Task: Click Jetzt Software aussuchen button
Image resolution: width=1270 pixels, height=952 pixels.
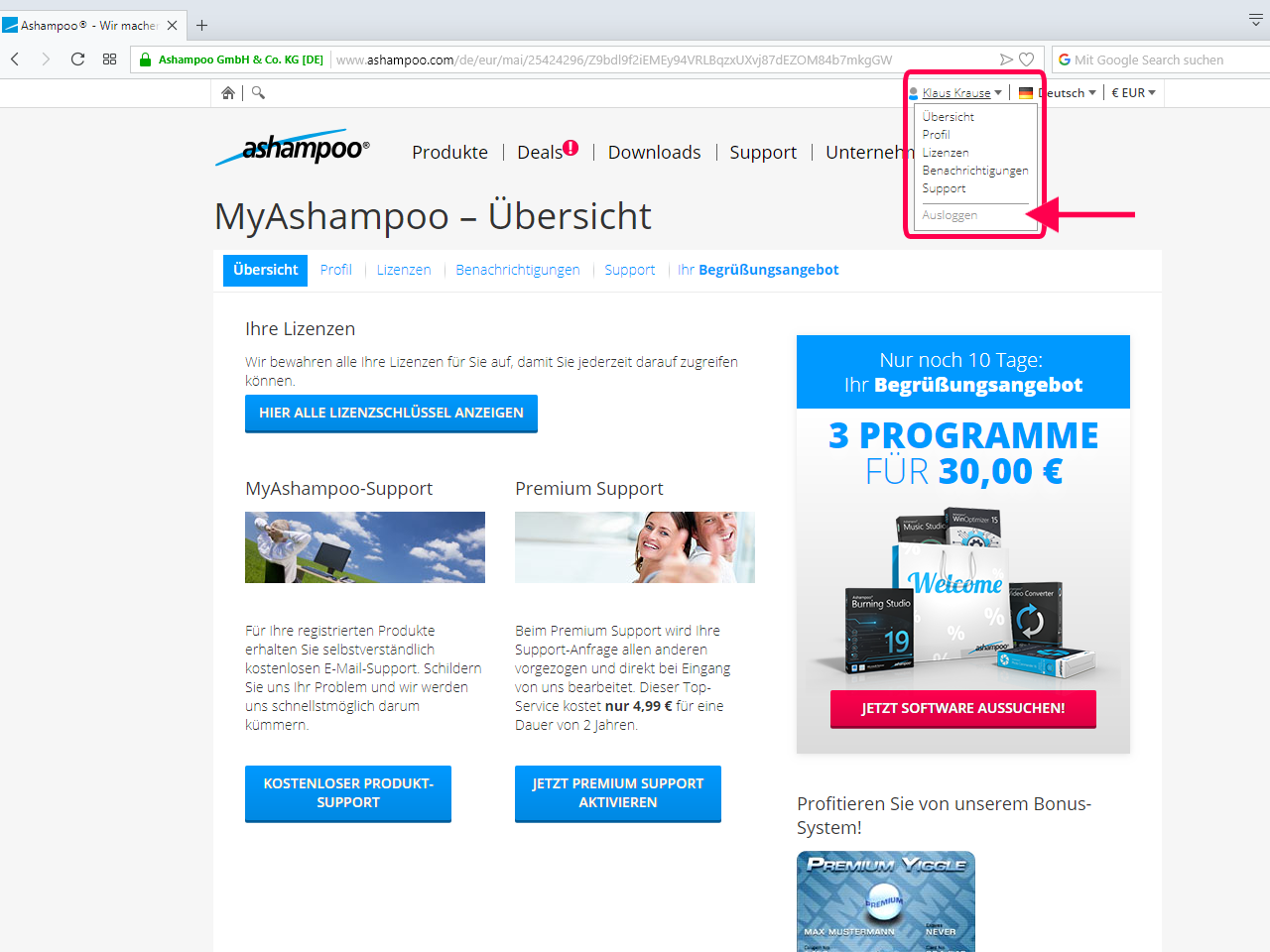Action: point(963,709)
